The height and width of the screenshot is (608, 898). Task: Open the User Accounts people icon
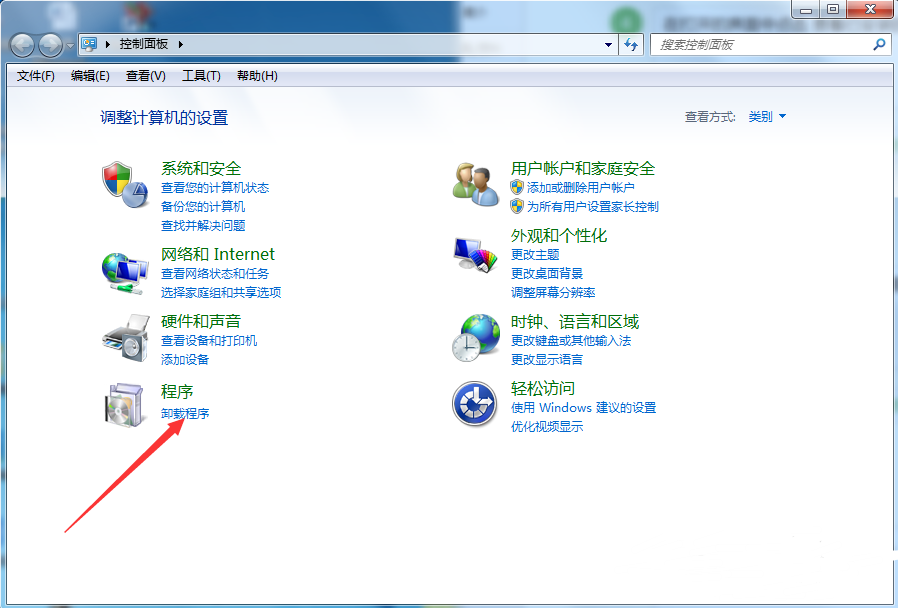click(475, 184)
